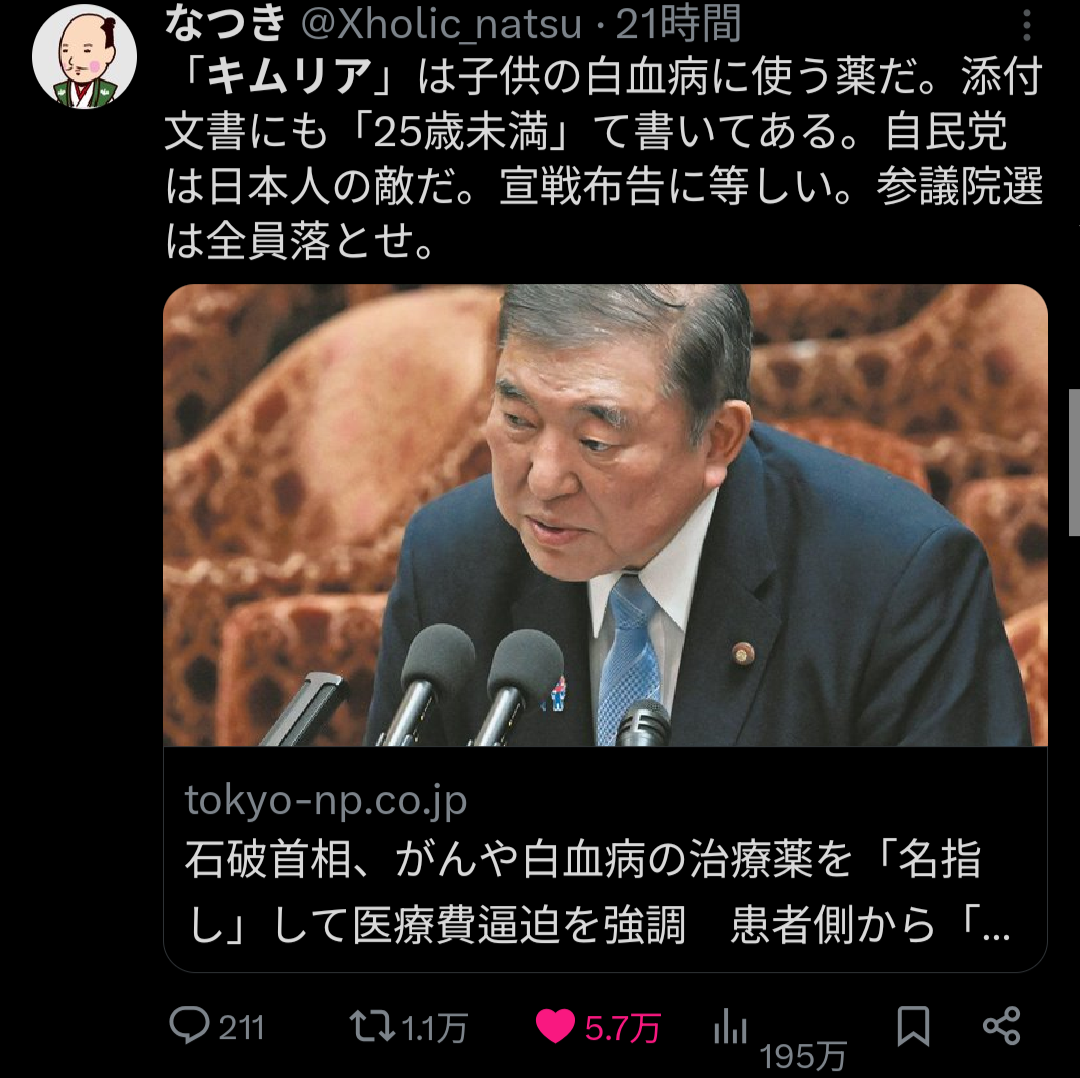Image resolution: width=1080 pixels, height=1078 pixels.
Task: Click the tweet body text to expand
Action: pyautogui.click(x=603, y=158)
